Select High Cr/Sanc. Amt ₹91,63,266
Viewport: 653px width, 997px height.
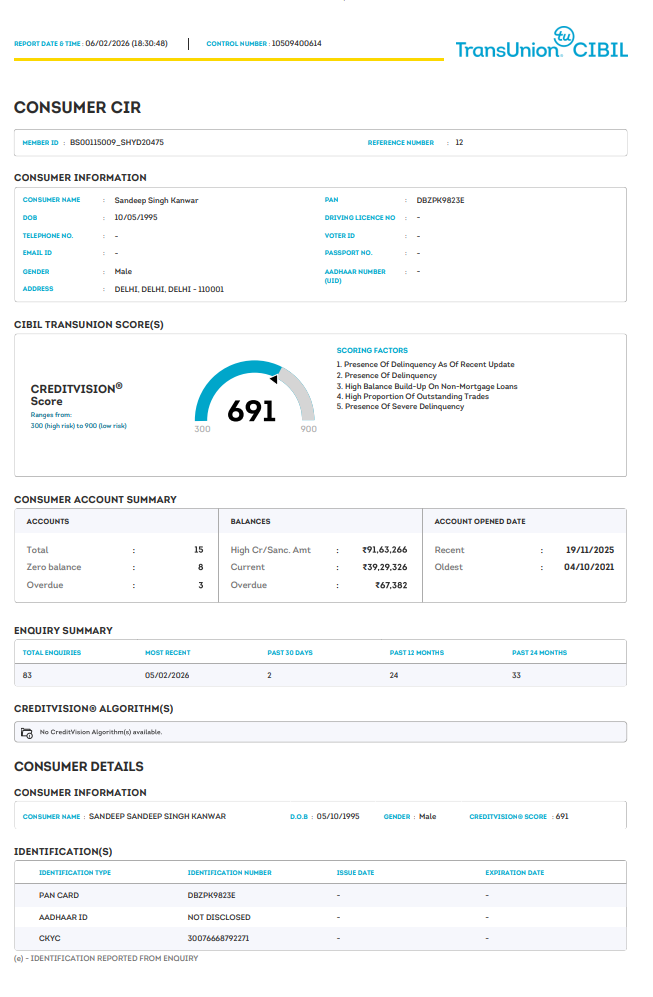pyautogui.click(x=385, y=550)
